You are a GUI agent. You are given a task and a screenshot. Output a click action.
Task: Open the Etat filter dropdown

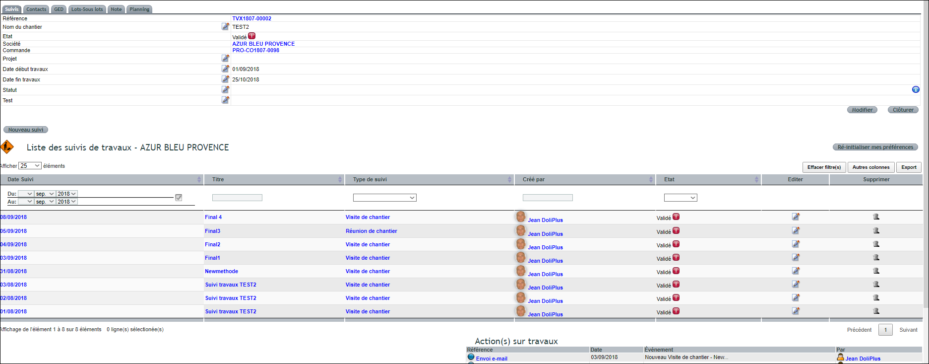click(680, 197)
